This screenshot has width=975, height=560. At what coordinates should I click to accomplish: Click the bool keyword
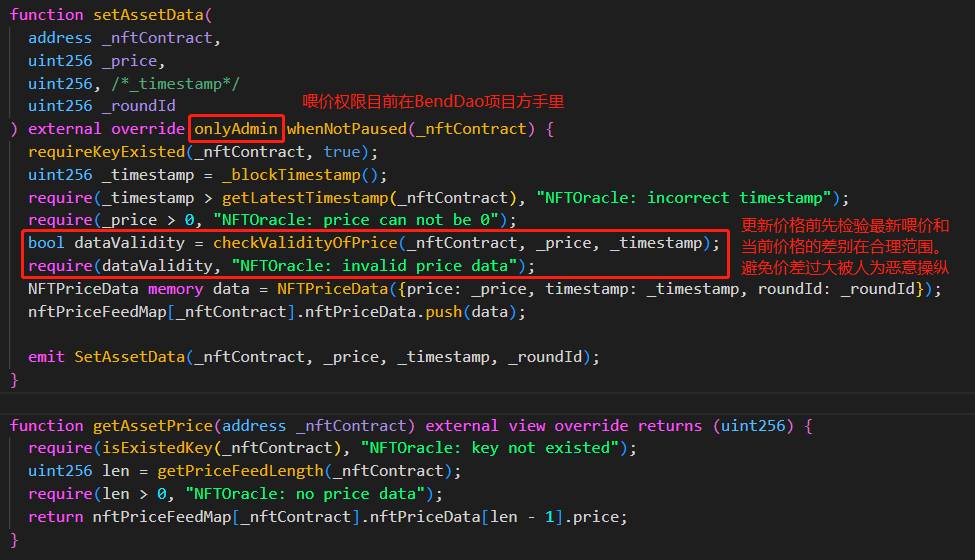pos(46,243)
